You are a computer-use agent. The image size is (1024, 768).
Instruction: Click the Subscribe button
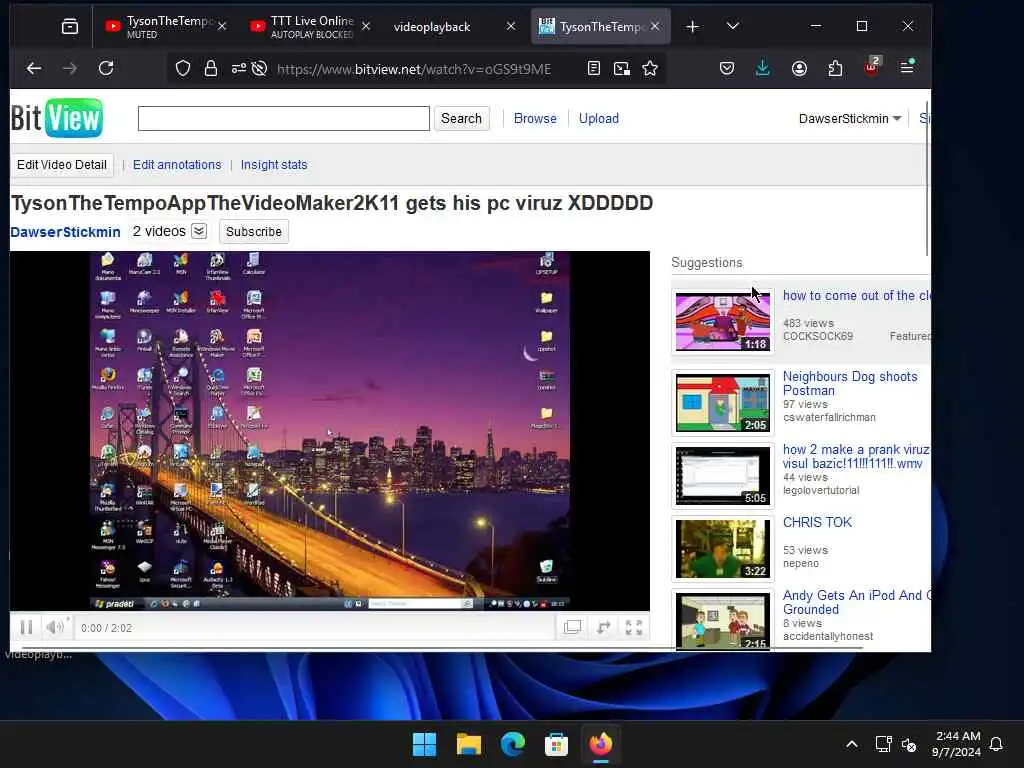click(253, 231)
